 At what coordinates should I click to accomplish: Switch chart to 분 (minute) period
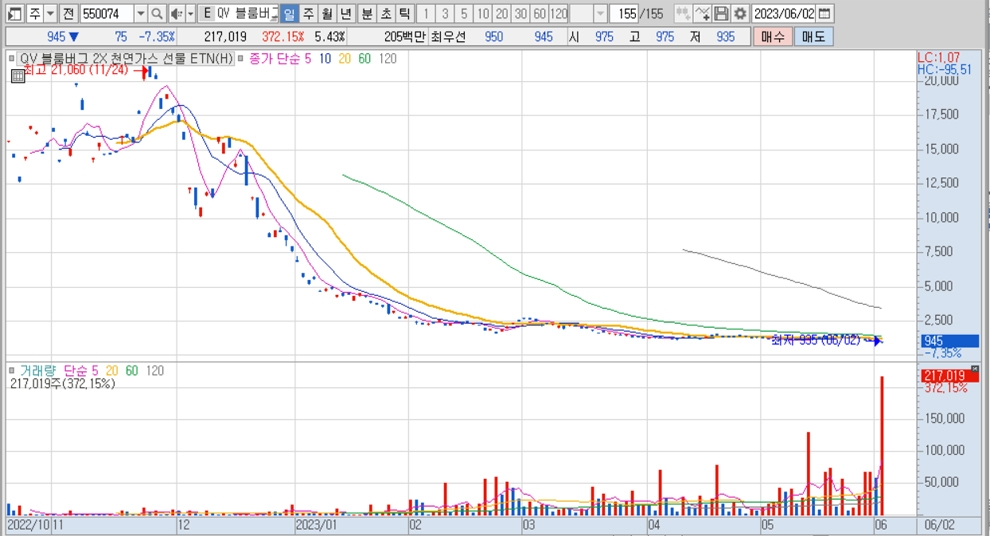[366, 13]
